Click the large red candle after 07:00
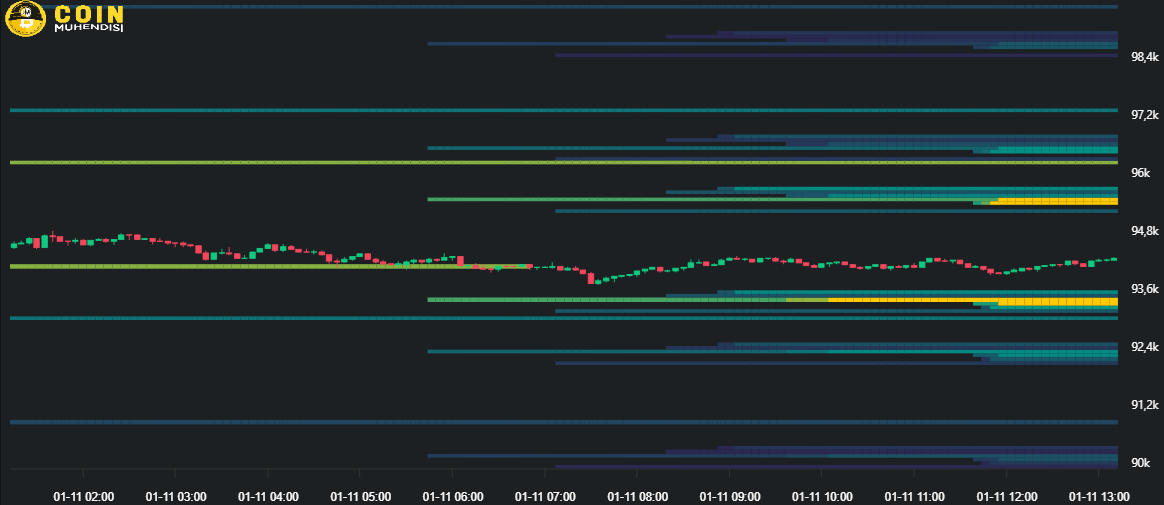The height and width of the screenshot is (505, 1164). pos(591,277)
